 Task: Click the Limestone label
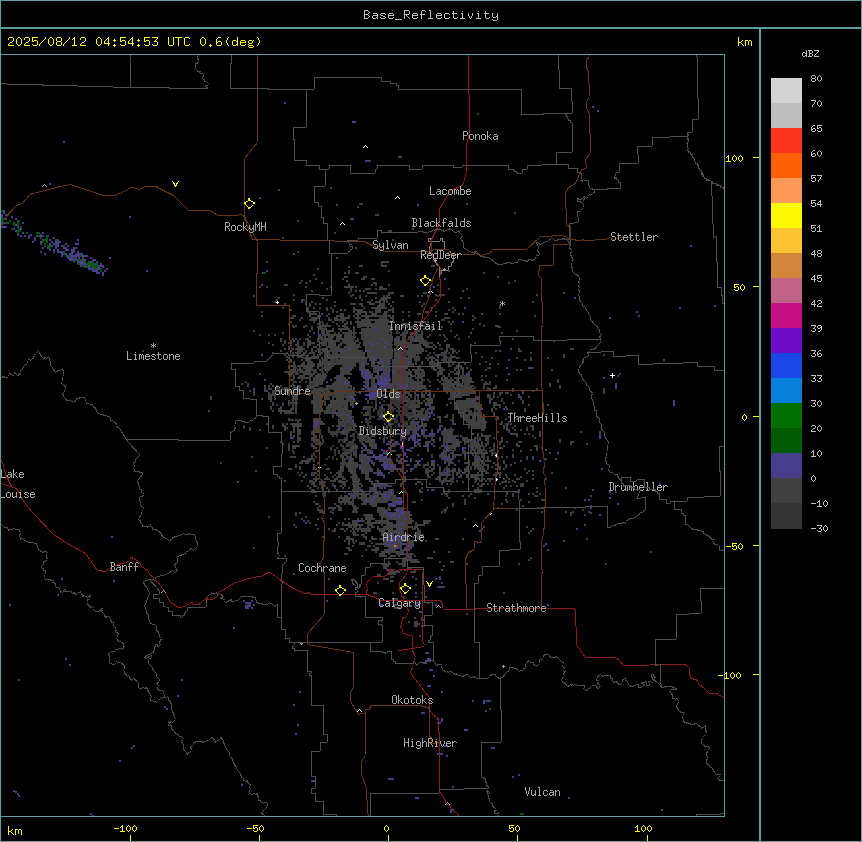tap(153, 356)
